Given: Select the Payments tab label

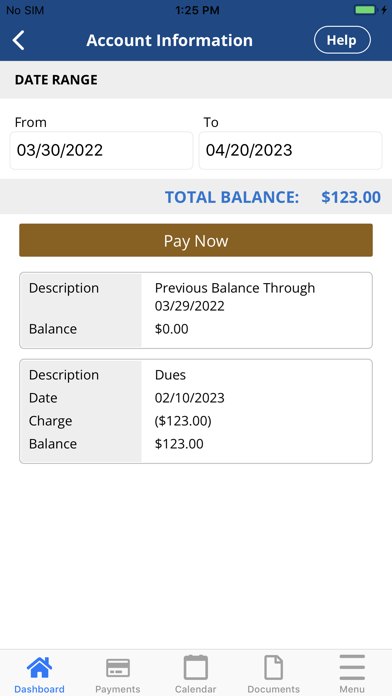Looking at the screenshot, I should pos(118,689).
